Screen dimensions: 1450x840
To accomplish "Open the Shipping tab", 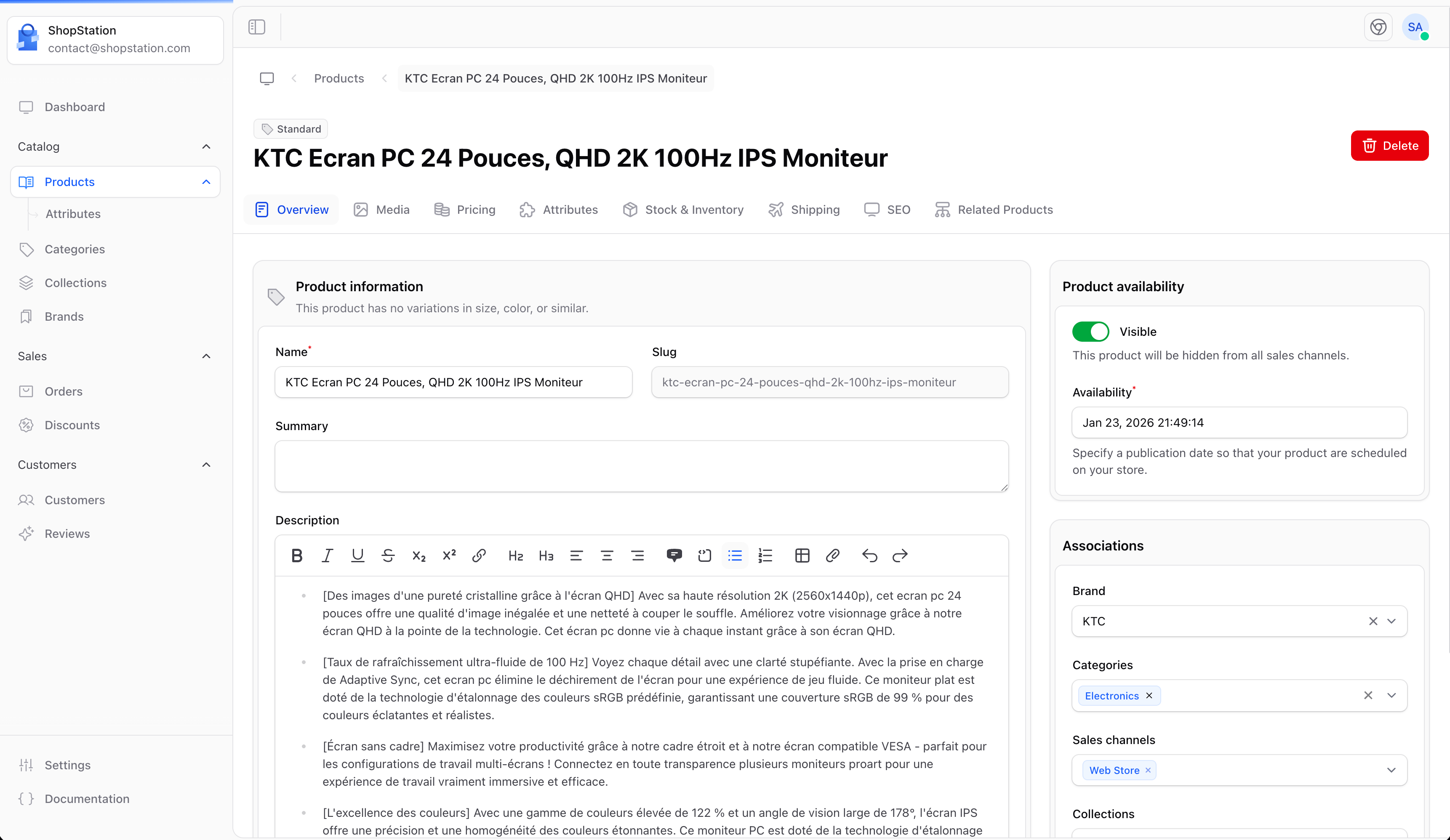I will click(x=805, y=210).
